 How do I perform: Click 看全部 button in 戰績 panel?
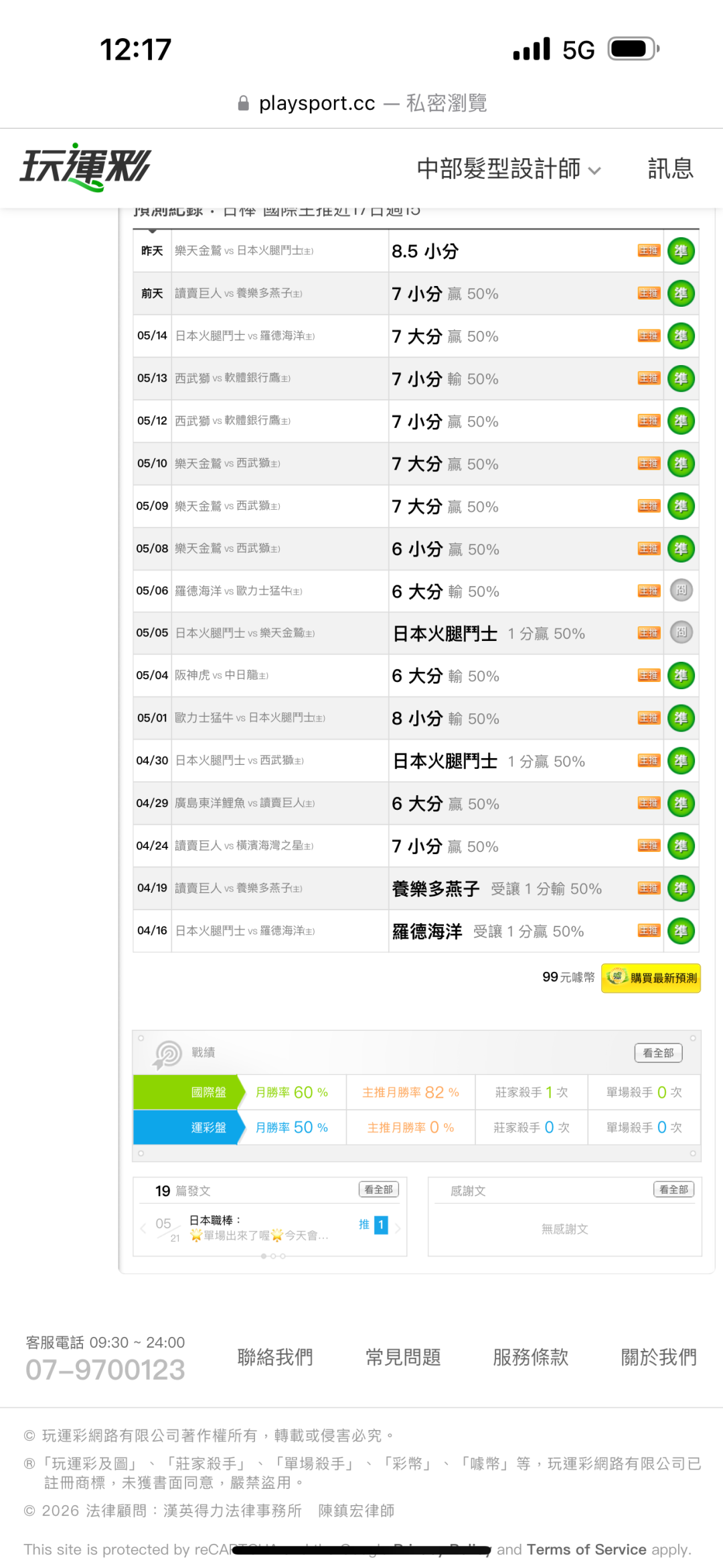click(659, 1053)
